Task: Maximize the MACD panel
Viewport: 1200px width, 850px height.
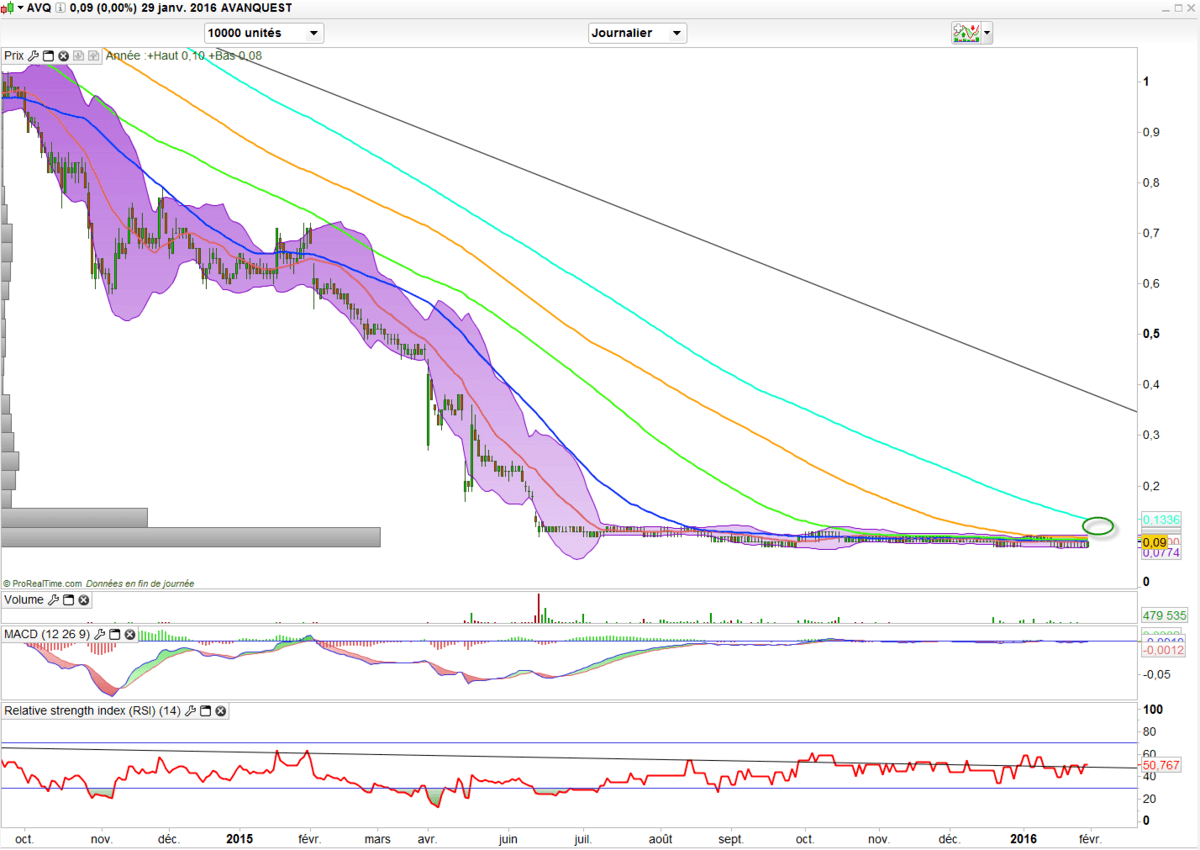Action: tap(114, 634)
